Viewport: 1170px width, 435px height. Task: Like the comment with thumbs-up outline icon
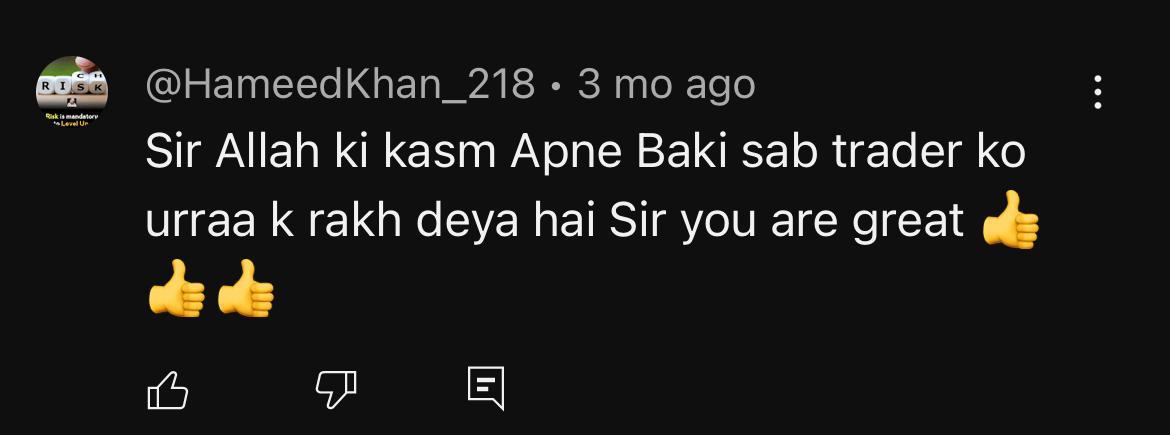click(168, 389)
